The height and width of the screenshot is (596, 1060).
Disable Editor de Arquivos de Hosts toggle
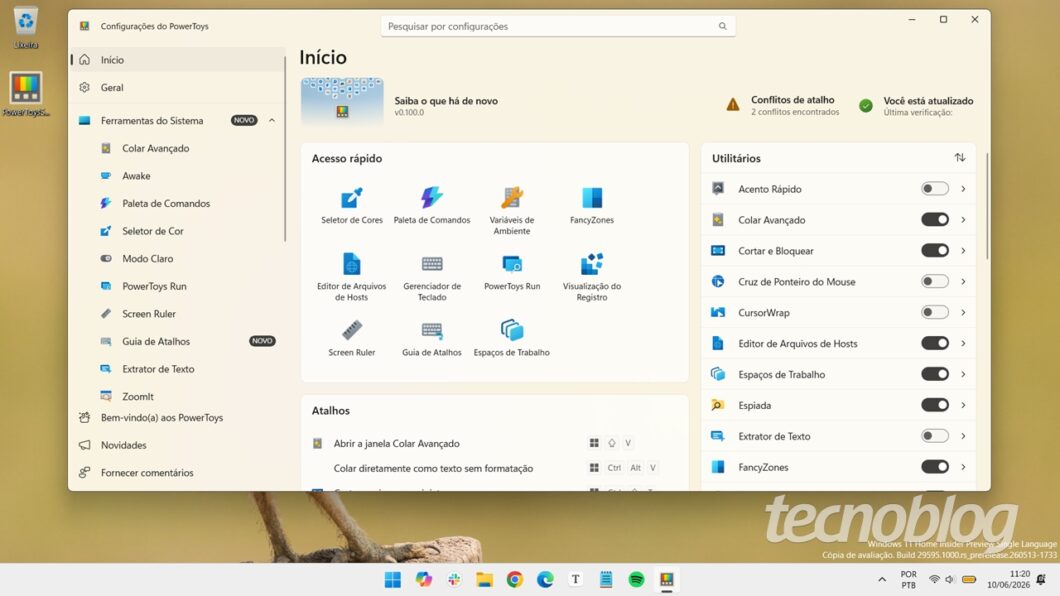point(935,343)
